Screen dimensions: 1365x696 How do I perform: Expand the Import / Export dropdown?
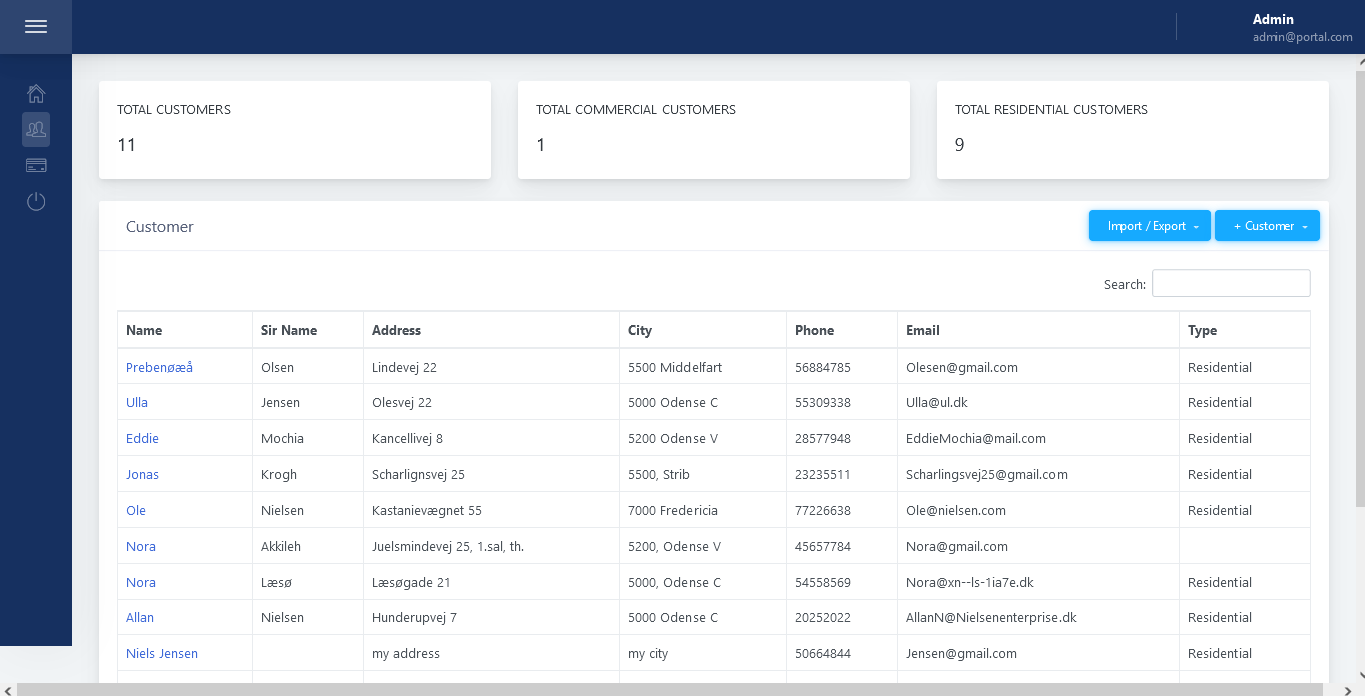click(x=1149, y=226)
